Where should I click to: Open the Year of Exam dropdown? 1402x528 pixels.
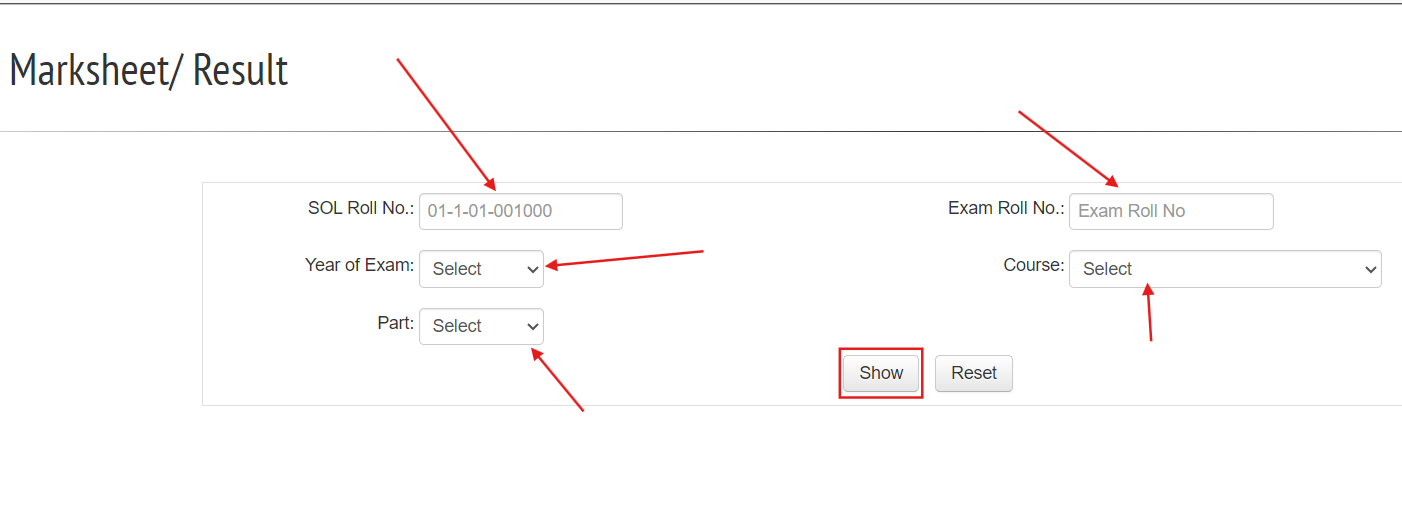pyautogui.click(x=480, y=269)
